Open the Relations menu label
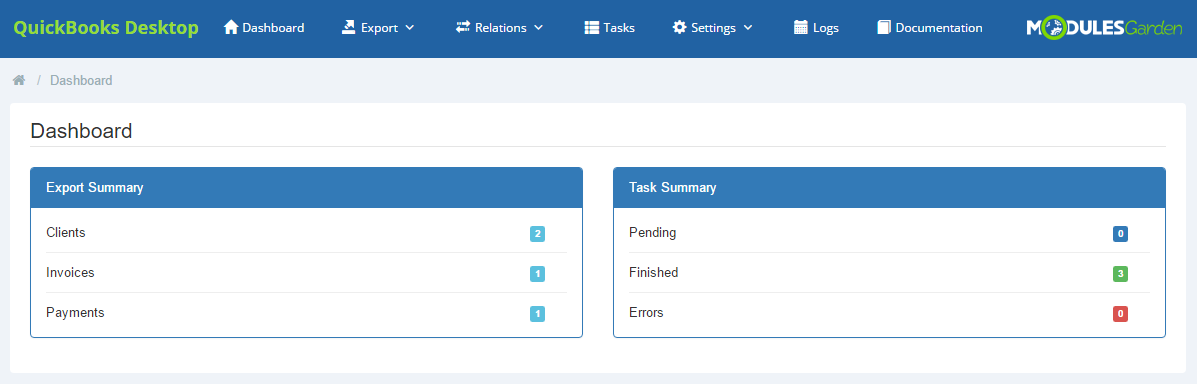 pyautogui.click(x=501, y=28)
